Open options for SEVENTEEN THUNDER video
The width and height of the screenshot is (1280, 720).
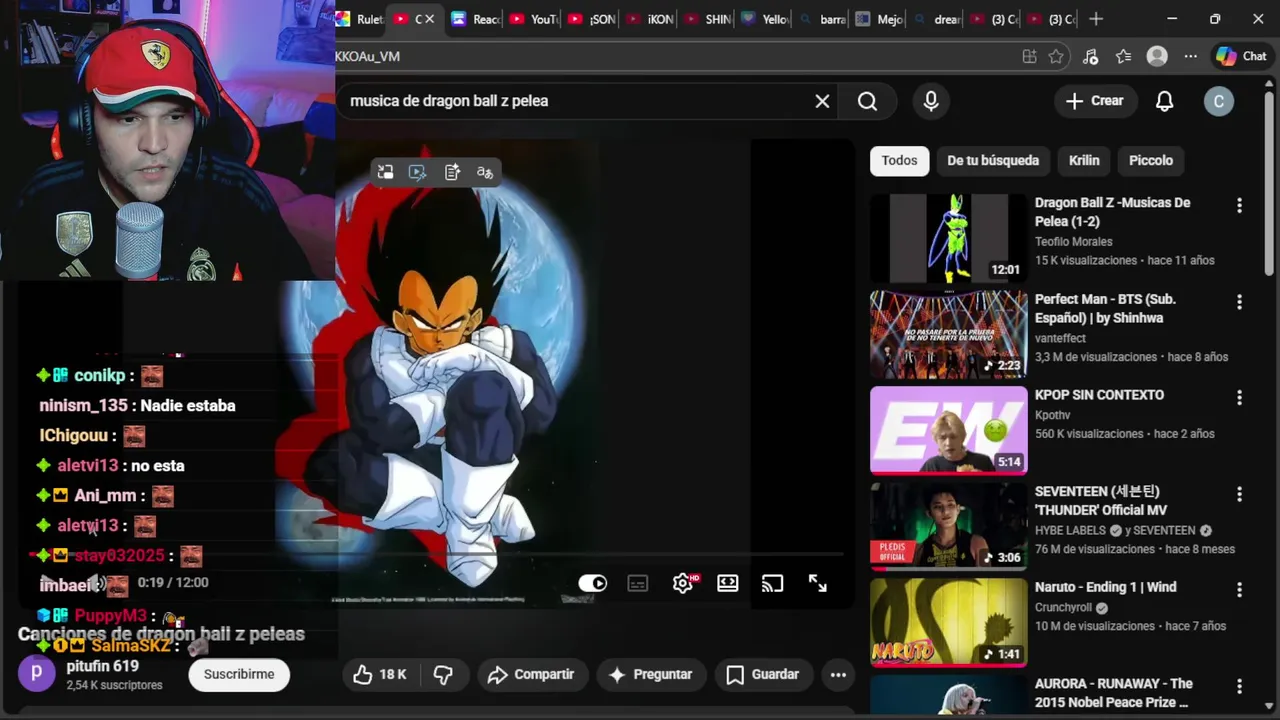[1239, 494]
